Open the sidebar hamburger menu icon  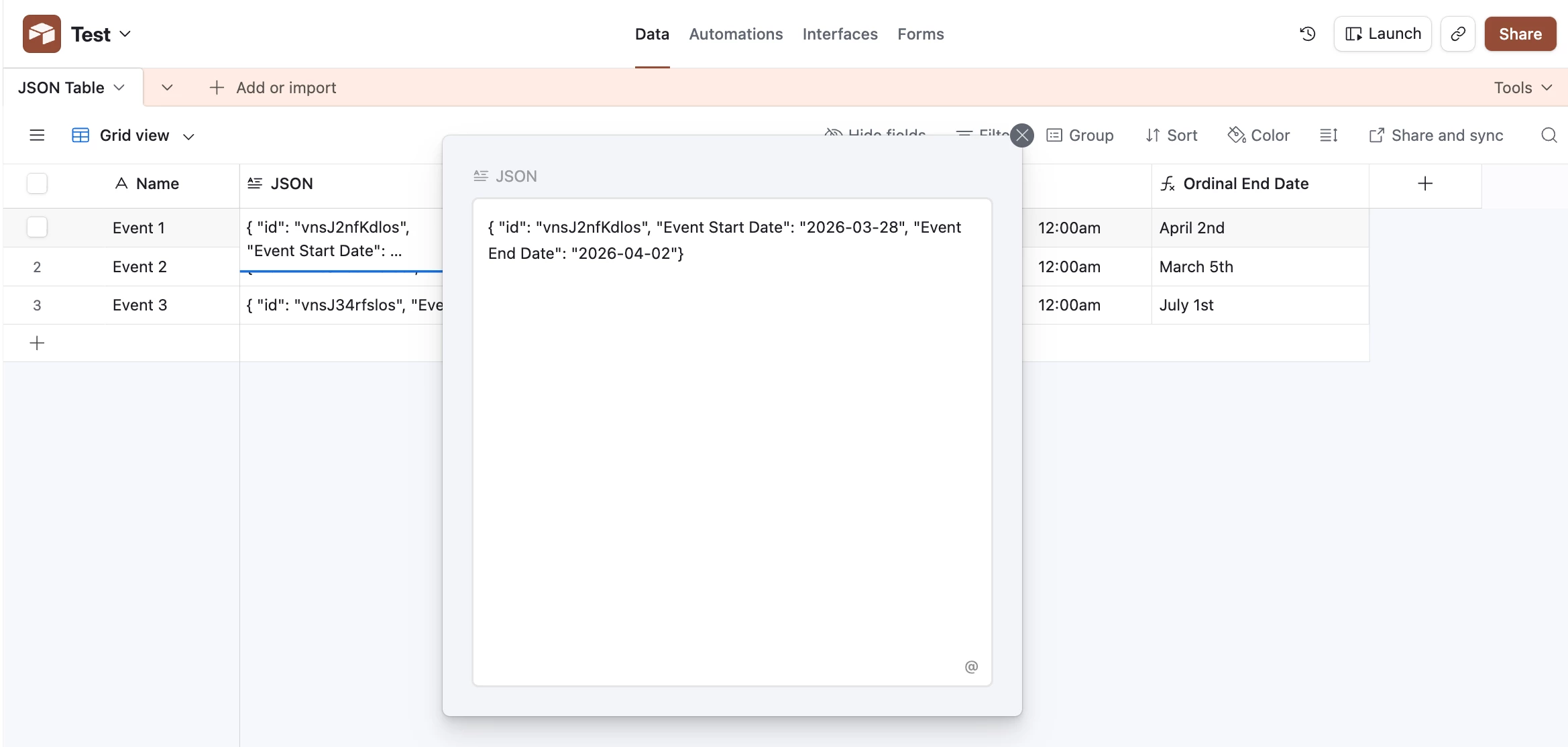(37, 135)
